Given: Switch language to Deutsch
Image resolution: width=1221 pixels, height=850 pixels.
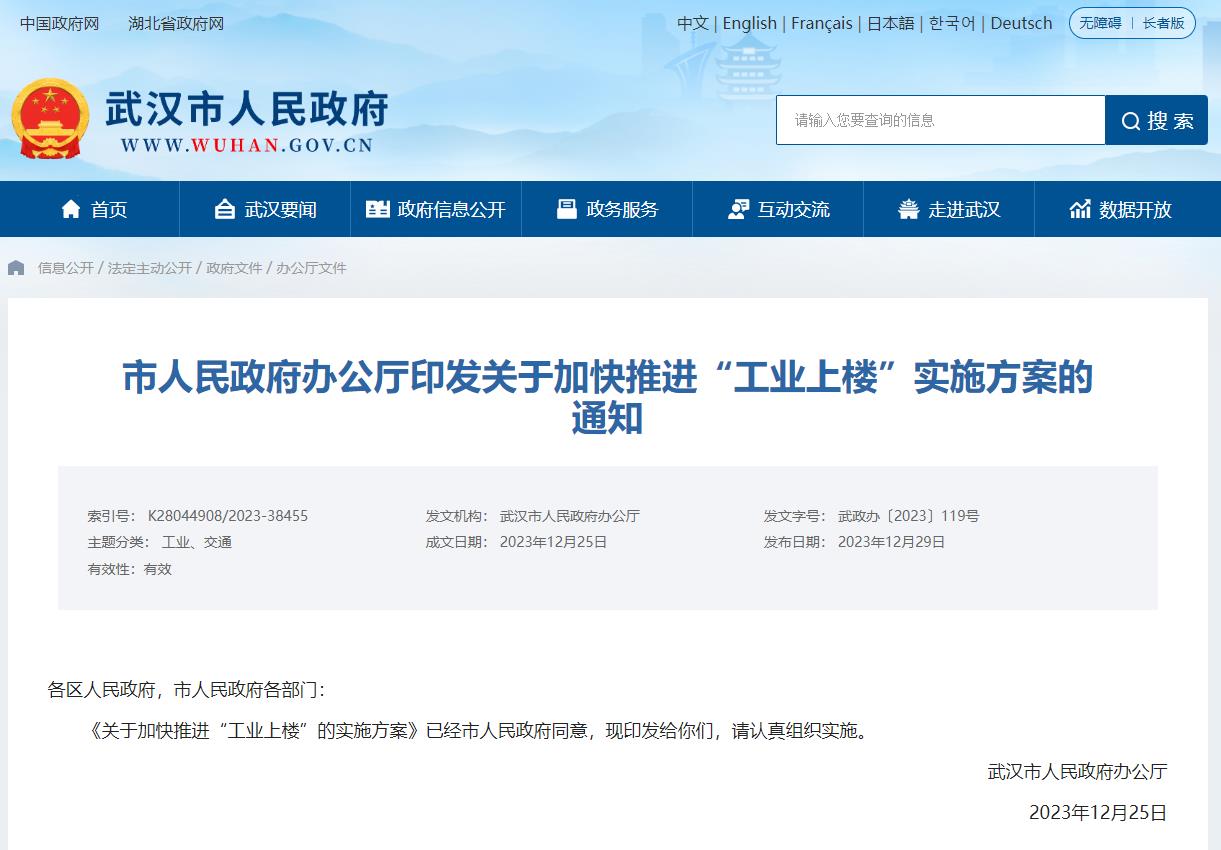Looking at the screenshot, I should (x=1021, y=23).
